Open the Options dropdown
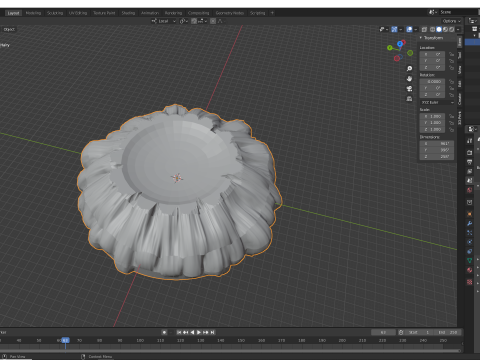This screenshot has width=480, height=360. [x=451, y=21]
